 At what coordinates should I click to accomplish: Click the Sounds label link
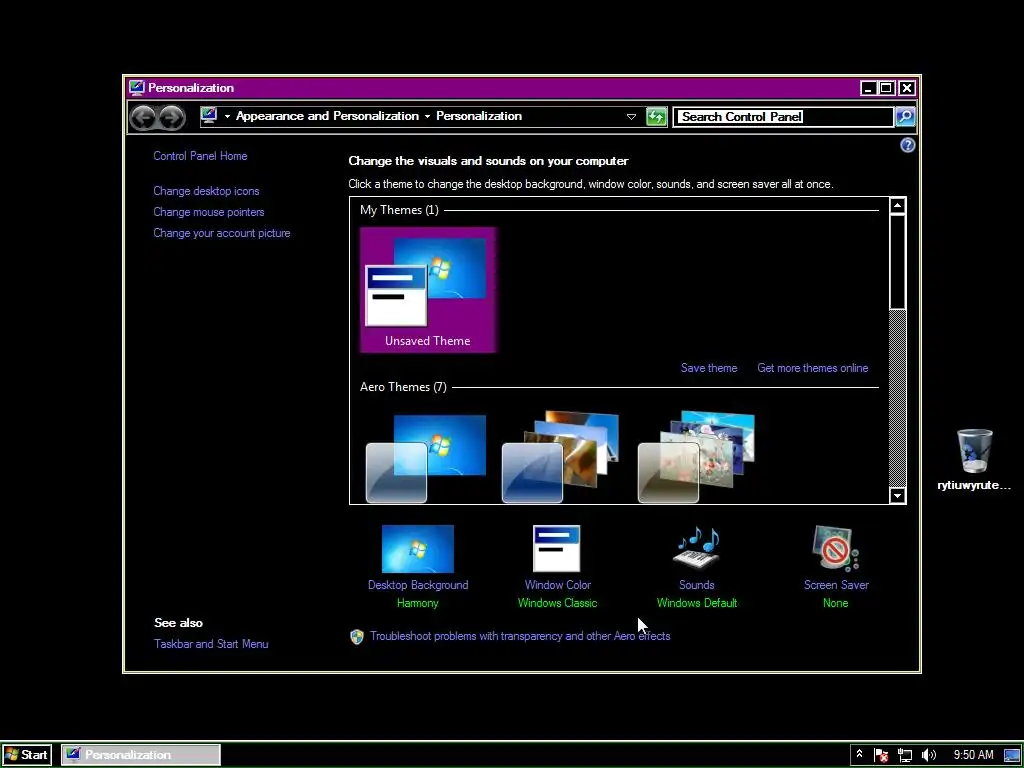point(697,585)
